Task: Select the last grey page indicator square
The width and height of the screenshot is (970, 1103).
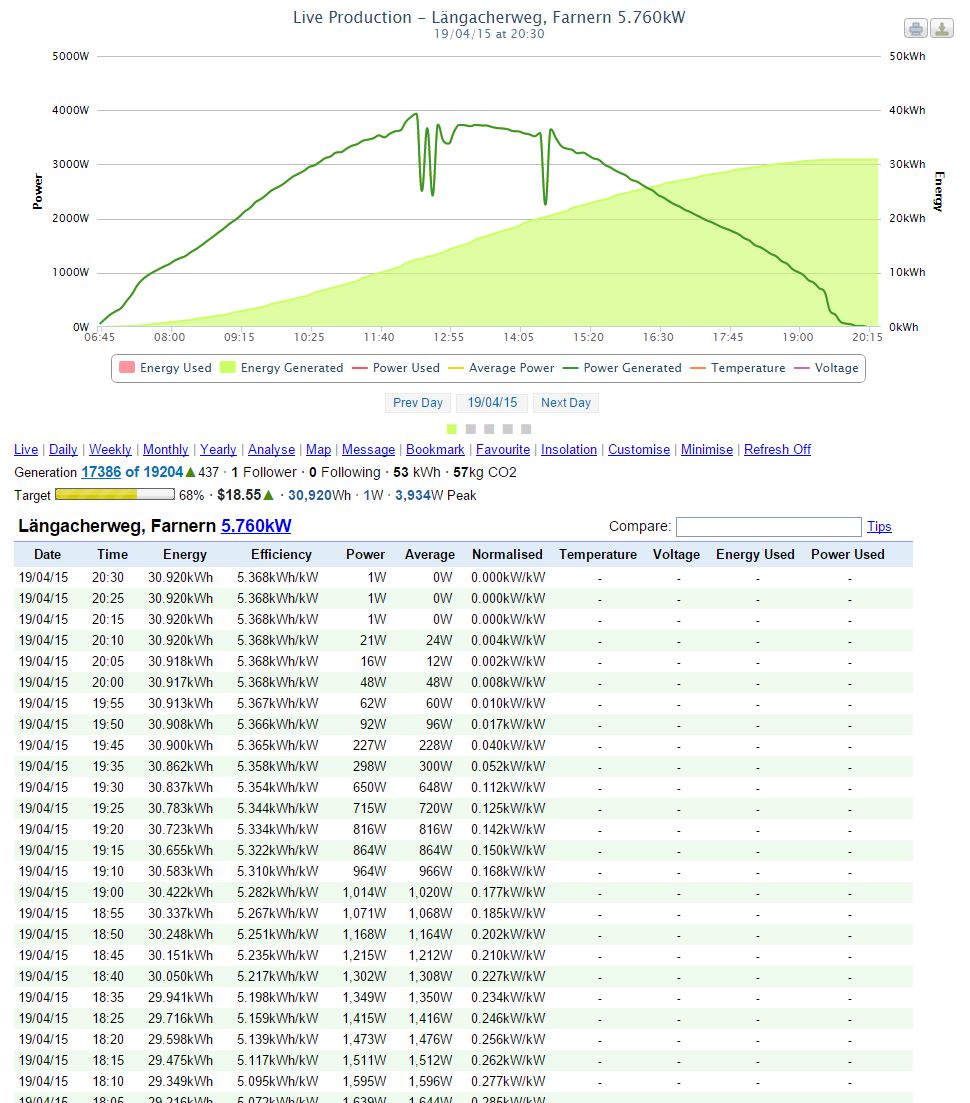Action: point(526,429)
